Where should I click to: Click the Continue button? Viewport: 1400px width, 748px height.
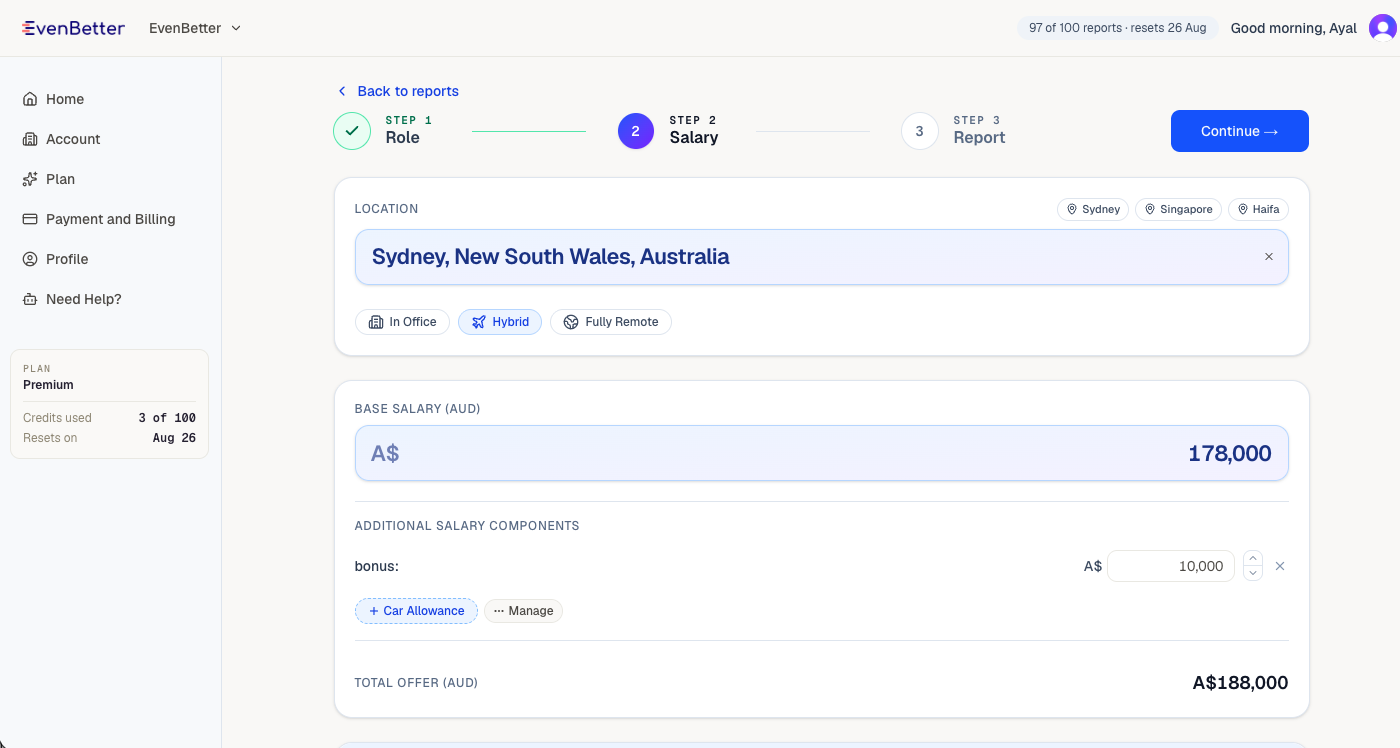pos(1240,131)
